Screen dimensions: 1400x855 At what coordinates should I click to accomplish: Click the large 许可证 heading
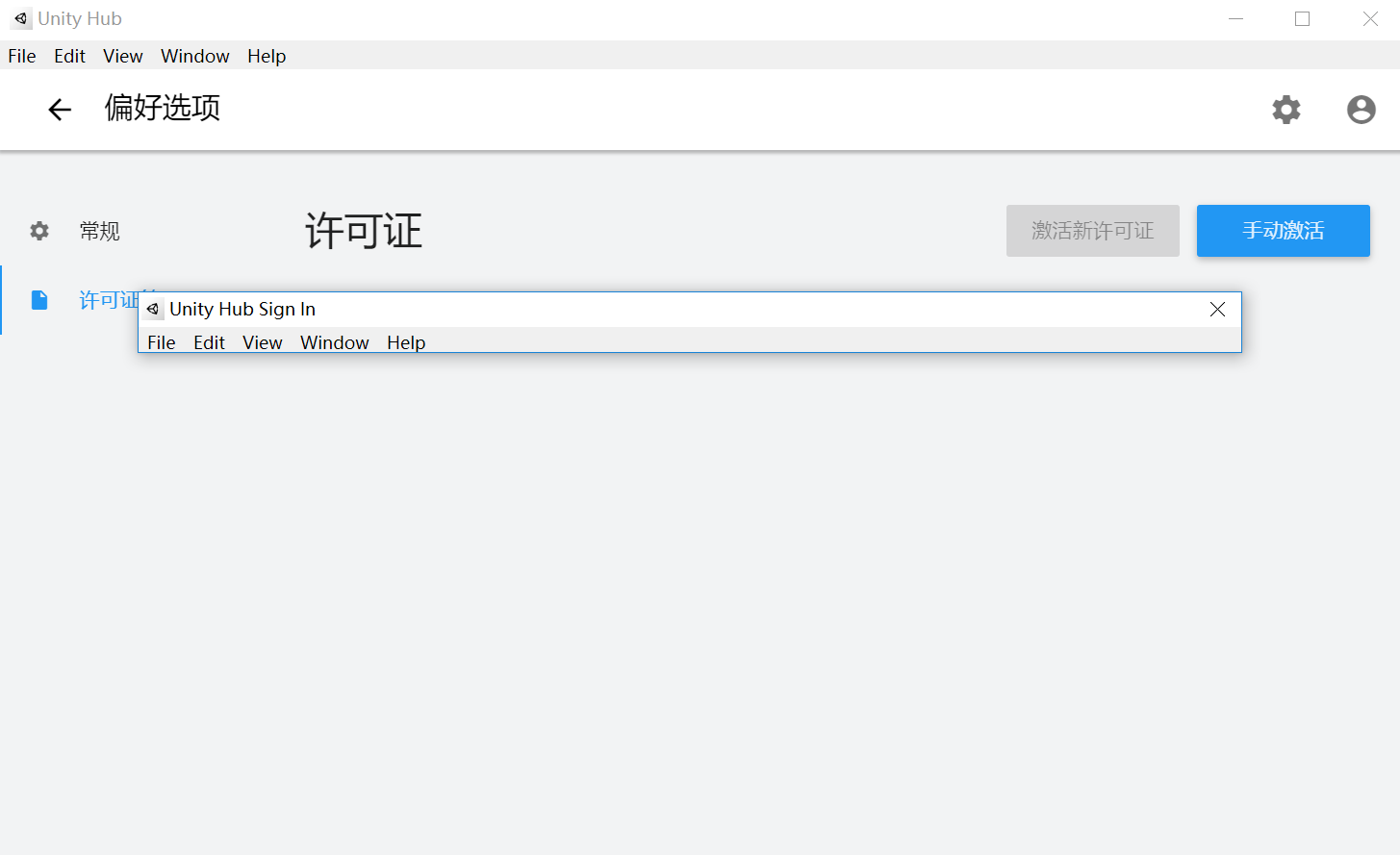click(364, 231)
